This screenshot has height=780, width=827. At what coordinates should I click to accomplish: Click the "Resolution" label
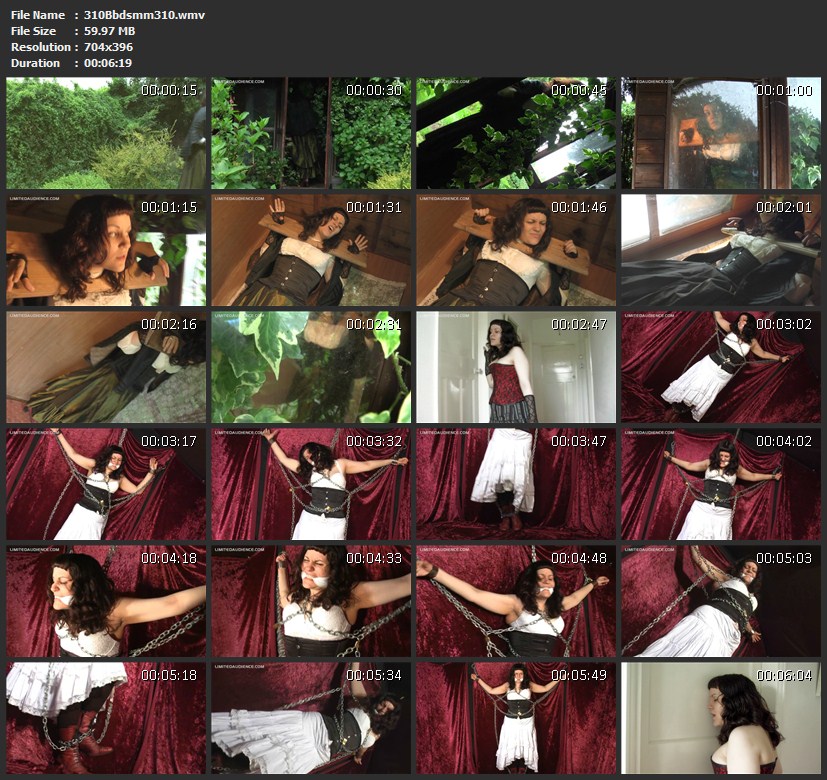click(x=41, y=47)
